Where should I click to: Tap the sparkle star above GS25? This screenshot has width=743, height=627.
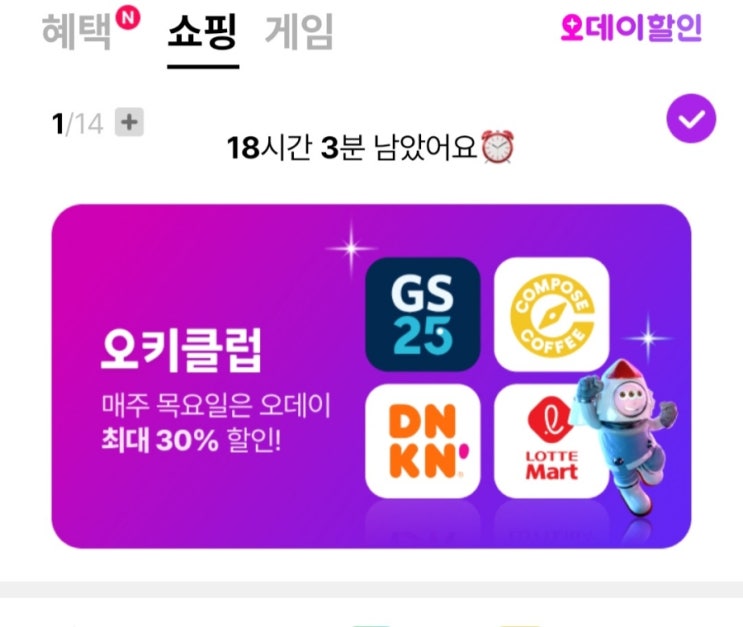coord(351,248)
